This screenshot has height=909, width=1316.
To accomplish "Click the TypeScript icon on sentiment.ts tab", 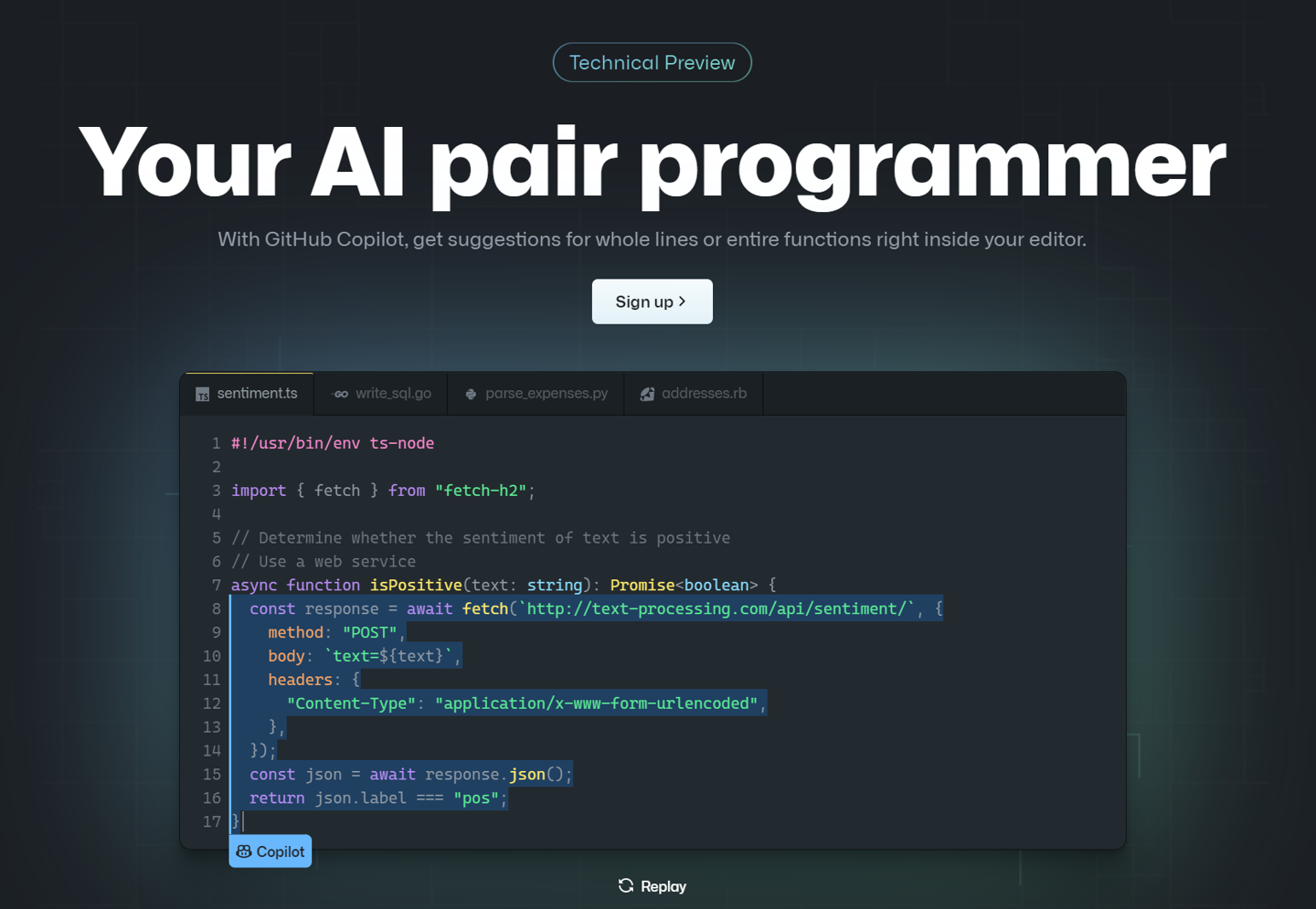I will click(202, 395).
